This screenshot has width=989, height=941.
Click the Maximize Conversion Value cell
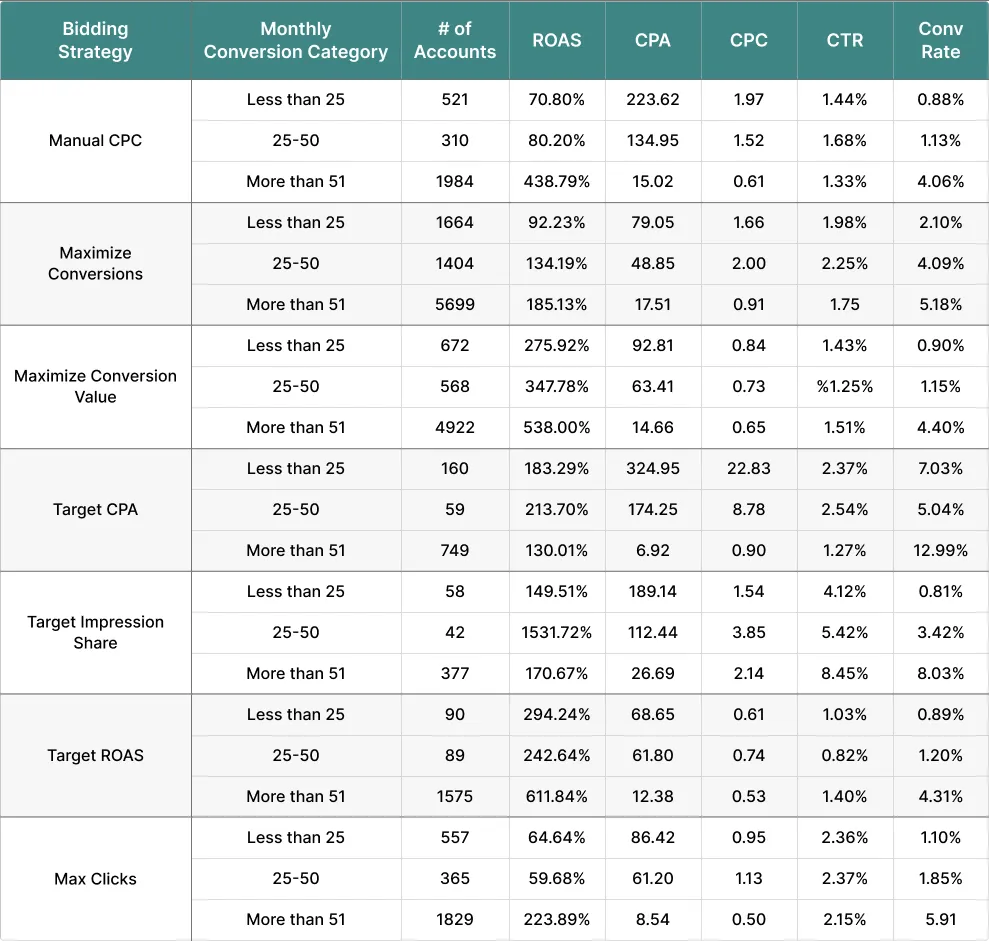95,387
